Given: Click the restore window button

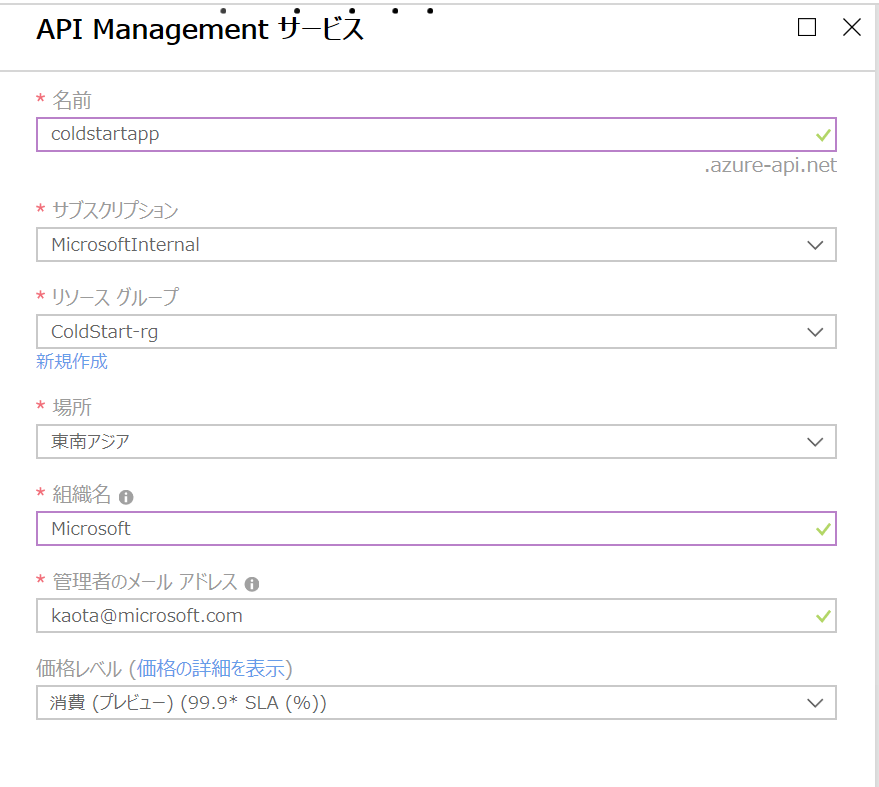Looking at the screenshot, I should point(807,28).
